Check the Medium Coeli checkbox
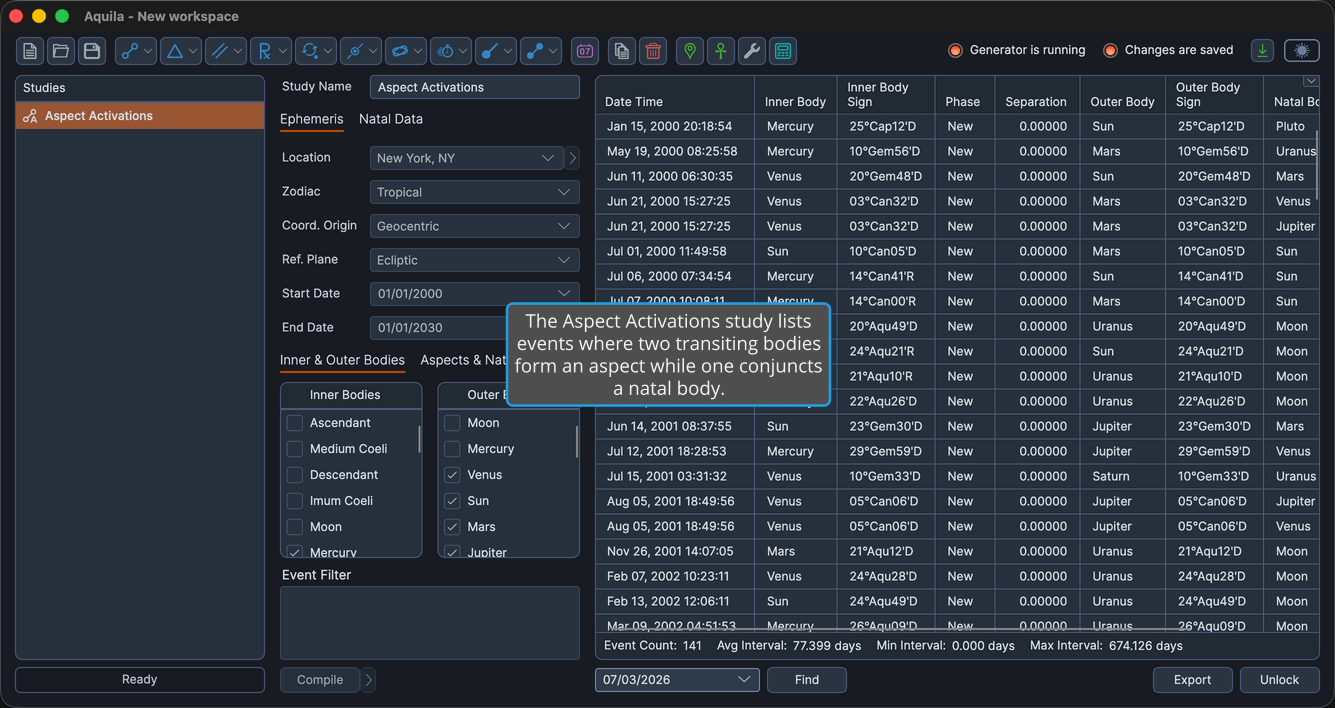The width and height of the screenshot is (1335, 708). click(x=295, y=449)
